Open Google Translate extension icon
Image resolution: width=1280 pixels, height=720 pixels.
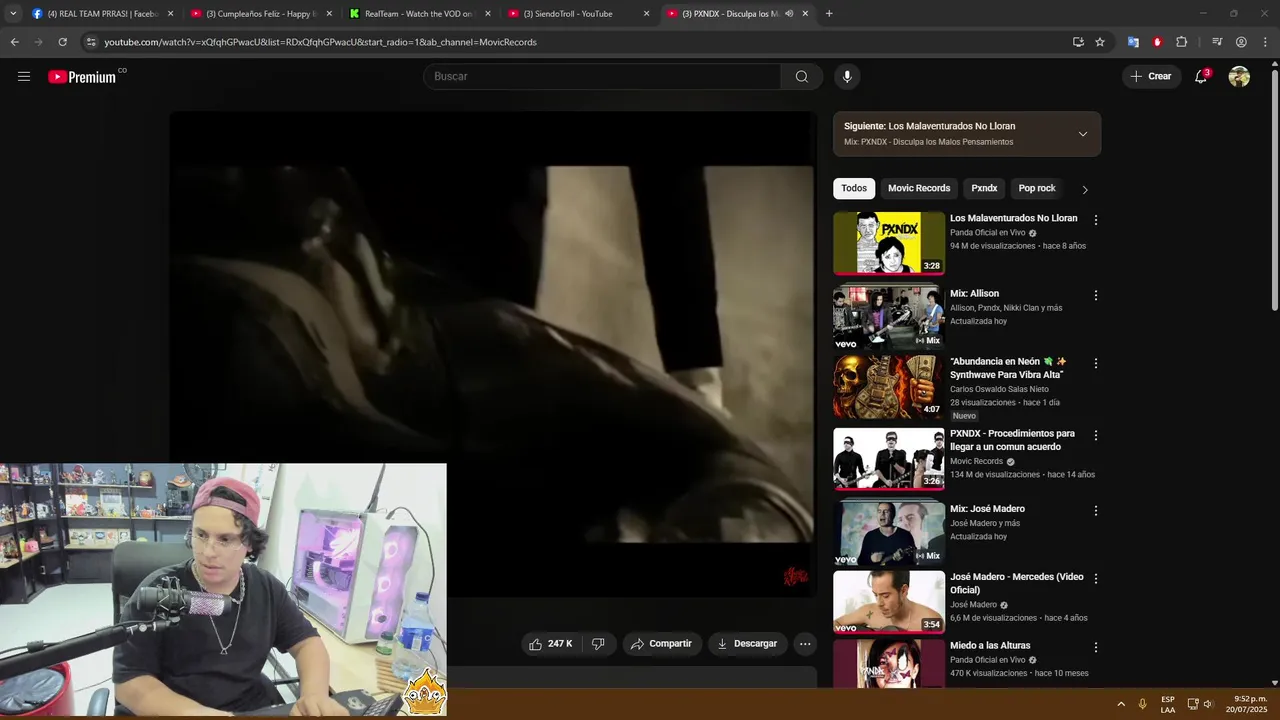click(x=1133, y=42)
